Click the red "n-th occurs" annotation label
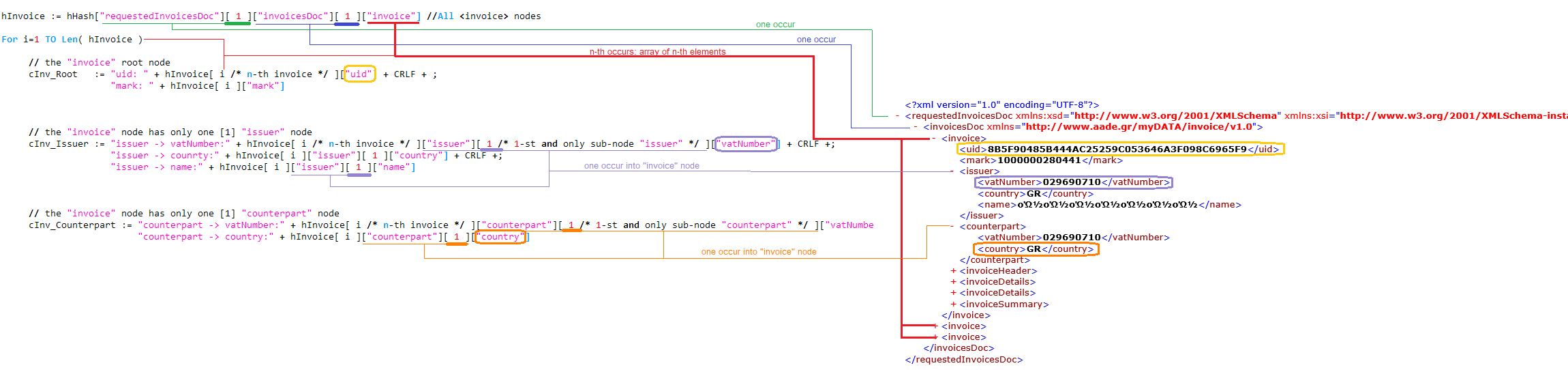The height and width of the screenshot is (370, 1568). (657, 52)
